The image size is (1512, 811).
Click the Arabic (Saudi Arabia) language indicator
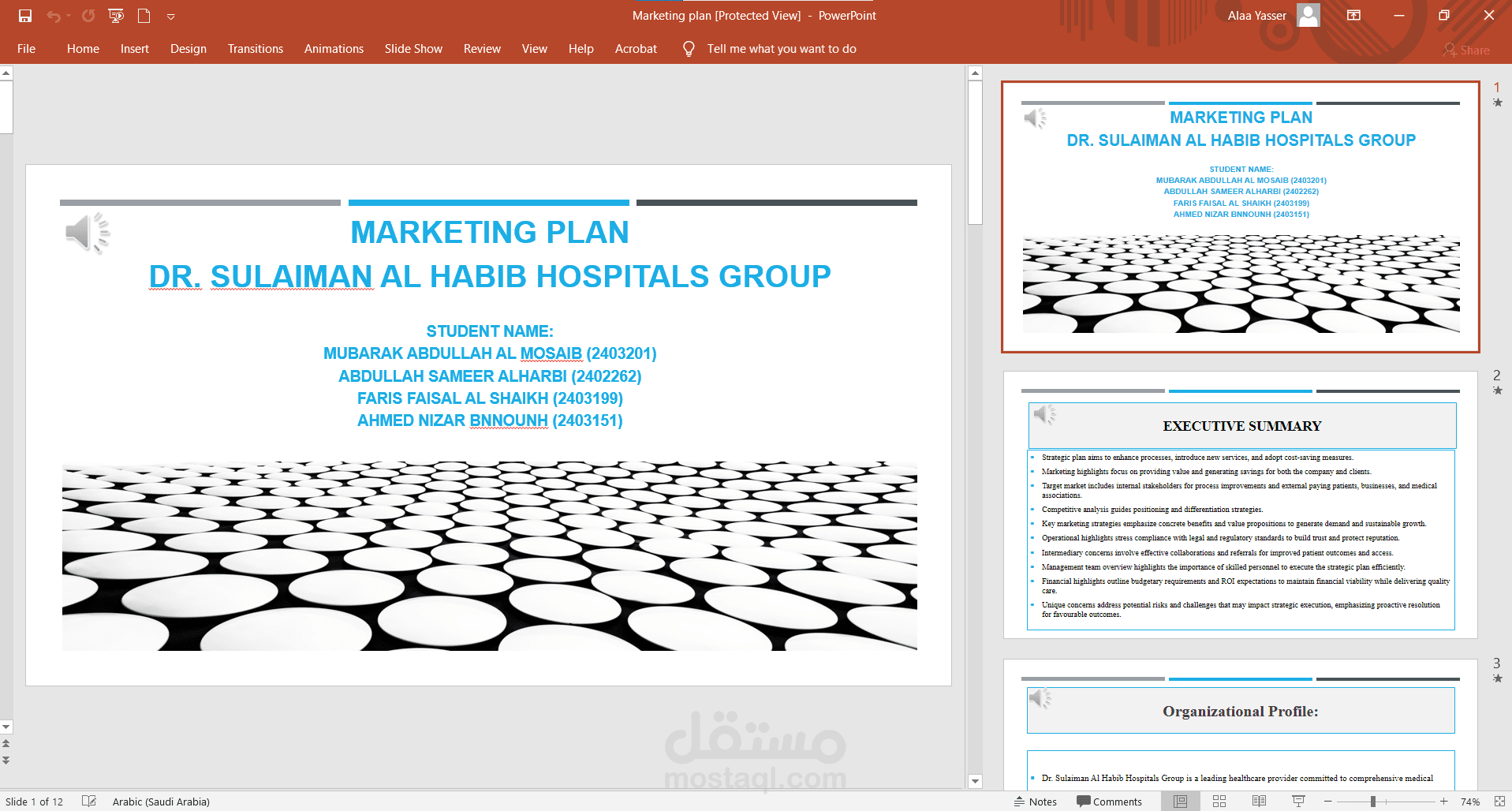pos(161,802)
